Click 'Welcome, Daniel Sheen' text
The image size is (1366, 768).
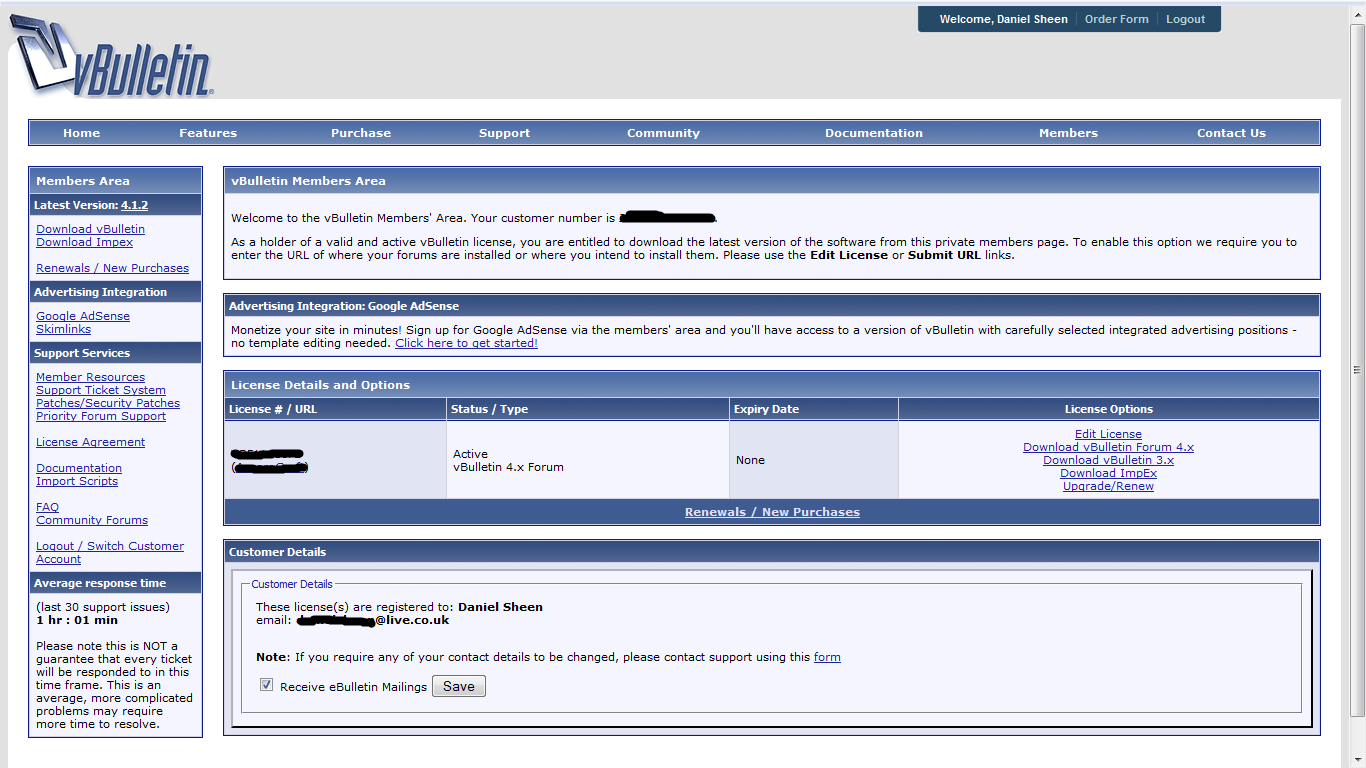point(1003,19)
